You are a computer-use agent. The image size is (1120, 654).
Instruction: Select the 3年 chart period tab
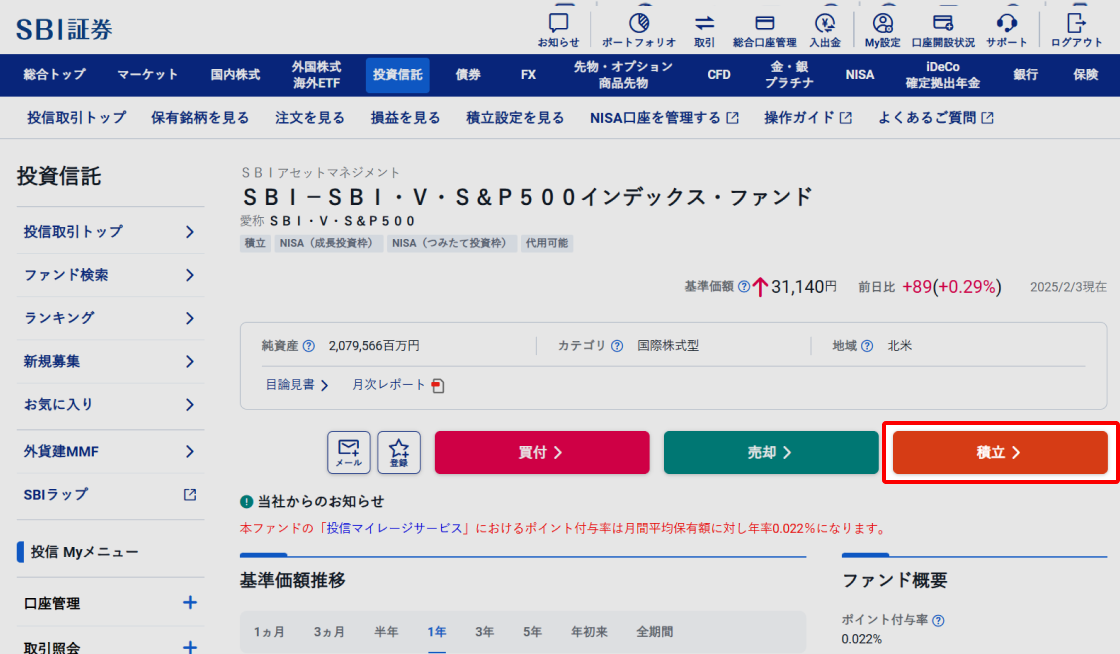(x=484, y=632)
